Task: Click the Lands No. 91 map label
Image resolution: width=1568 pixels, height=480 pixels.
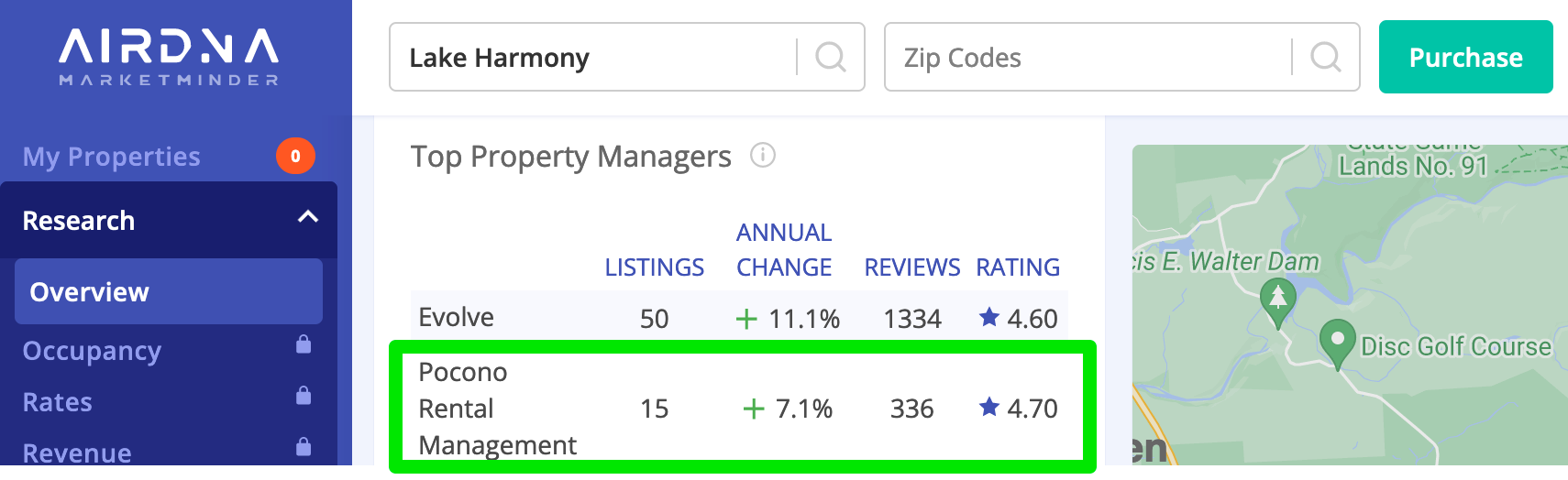Action: click(1413, 166)
